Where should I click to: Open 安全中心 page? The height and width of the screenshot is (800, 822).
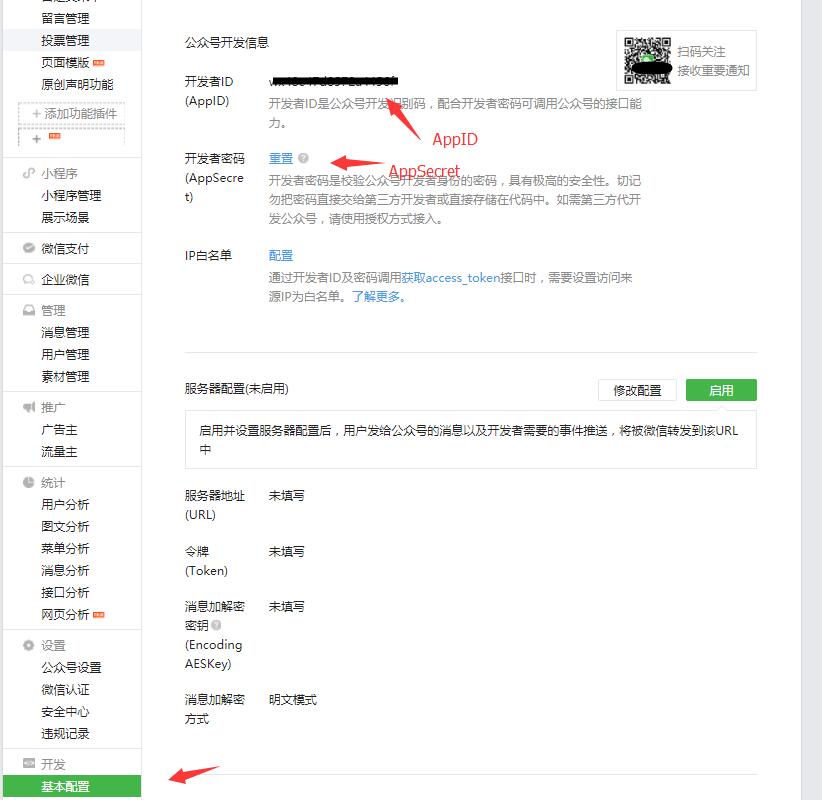tap(65, 712)
